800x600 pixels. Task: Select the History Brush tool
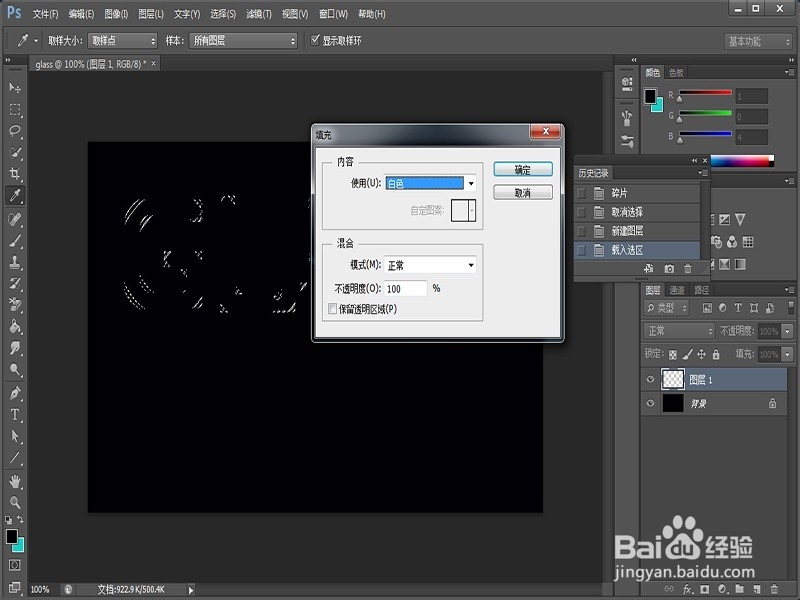pyautogui.click(x=15, y=283)
